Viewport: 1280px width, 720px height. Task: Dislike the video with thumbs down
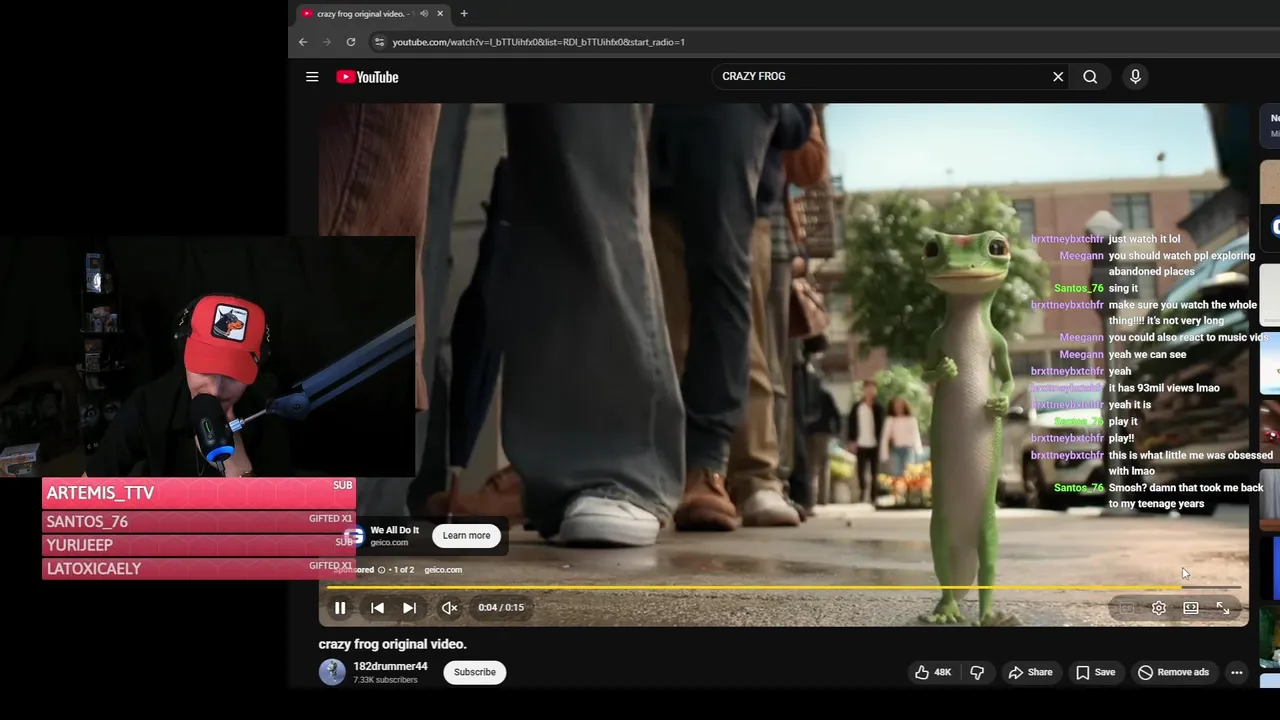click(978, 672)
